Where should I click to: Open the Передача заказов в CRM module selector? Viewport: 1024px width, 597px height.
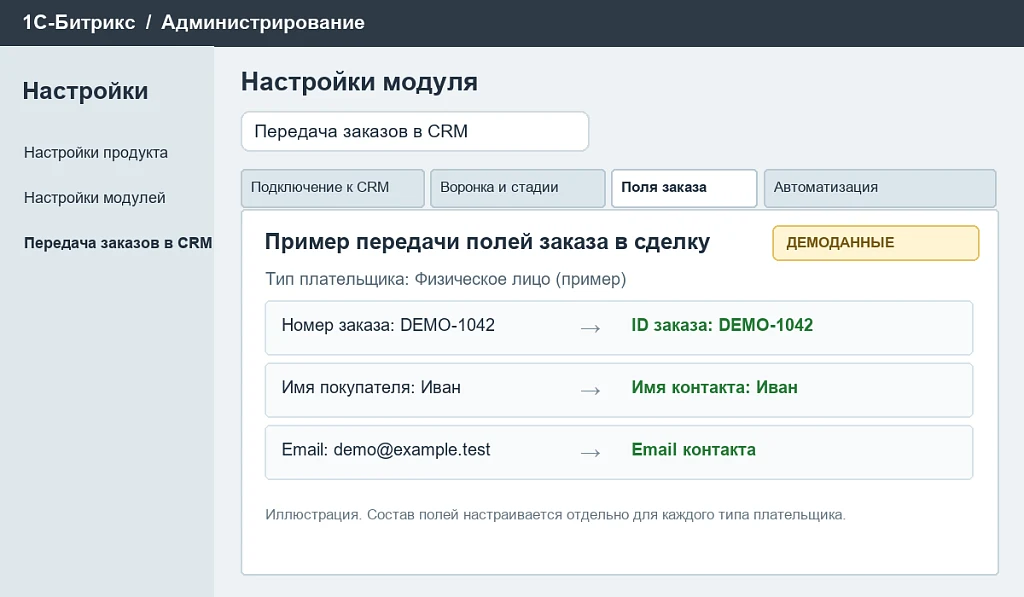click(x=415, y=131)
